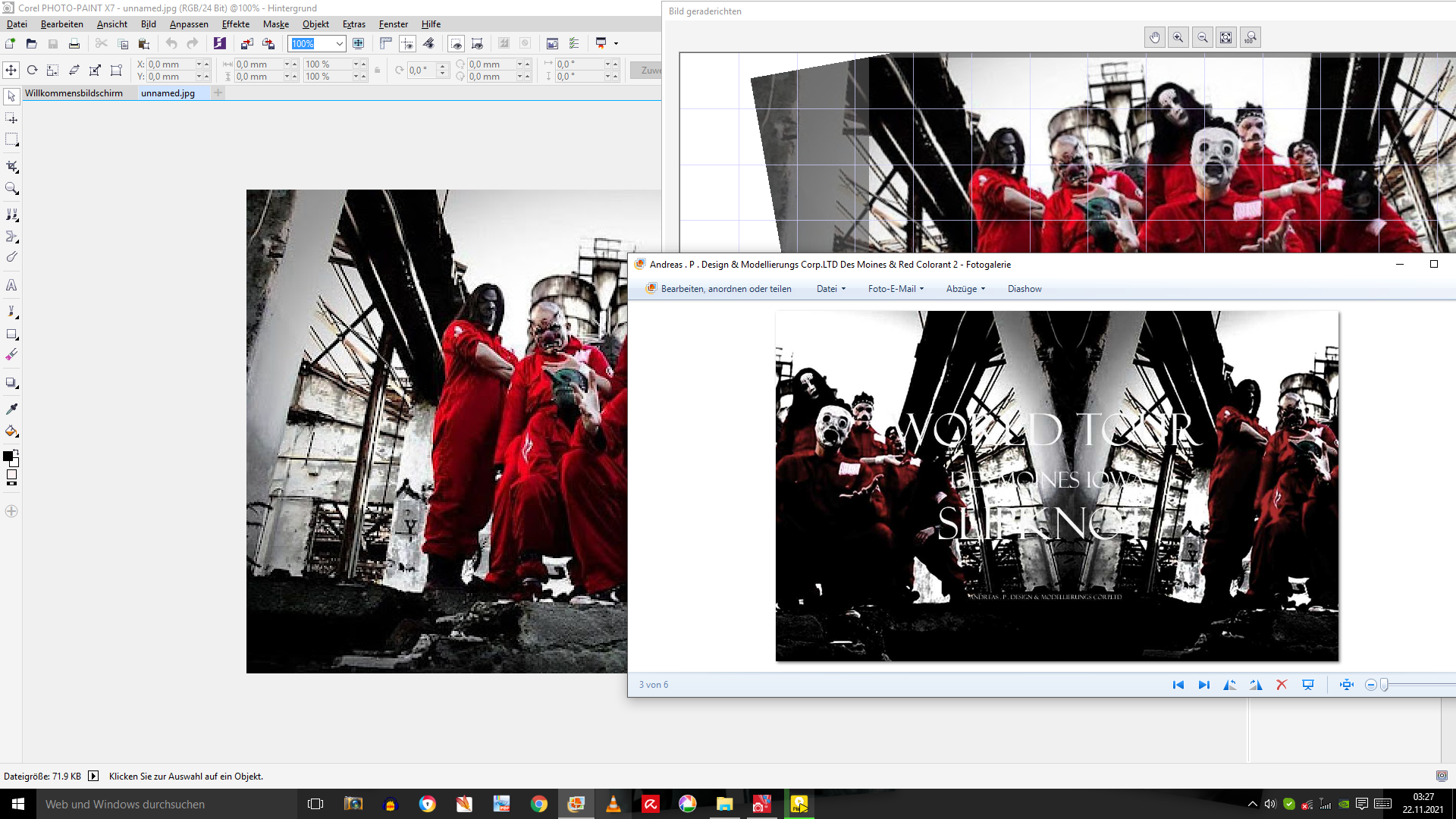Click Zoom in icon in Bild geraderichten
Viewport: 1456px width, 819px height.
1178,37
